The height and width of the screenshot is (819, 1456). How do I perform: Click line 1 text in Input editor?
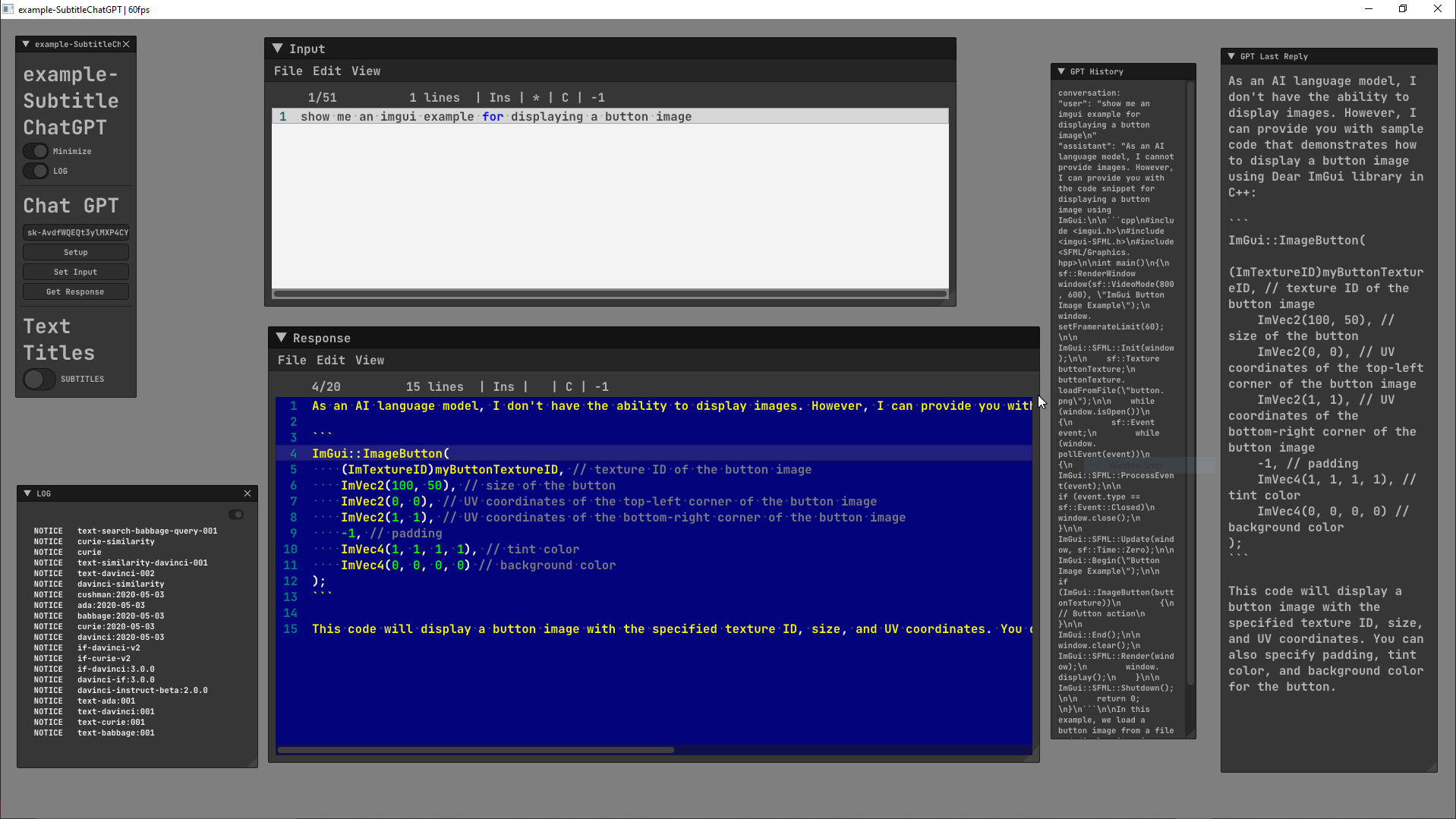tap(496, 116)
